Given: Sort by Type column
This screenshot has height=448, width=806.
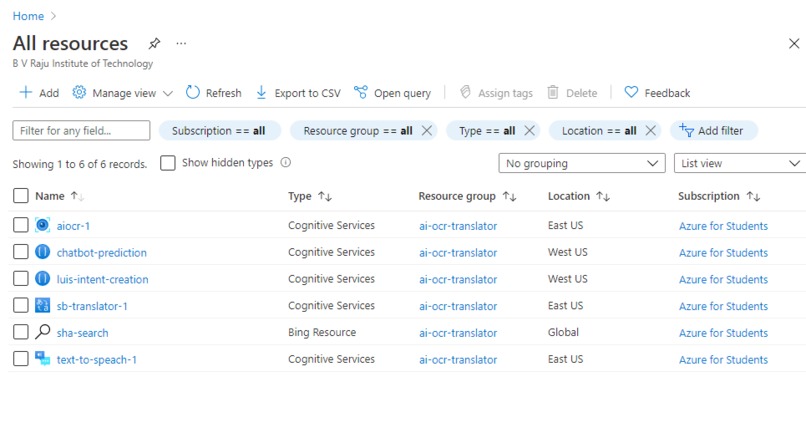Looking at the screenshot, I should click(x=310, y=196).
